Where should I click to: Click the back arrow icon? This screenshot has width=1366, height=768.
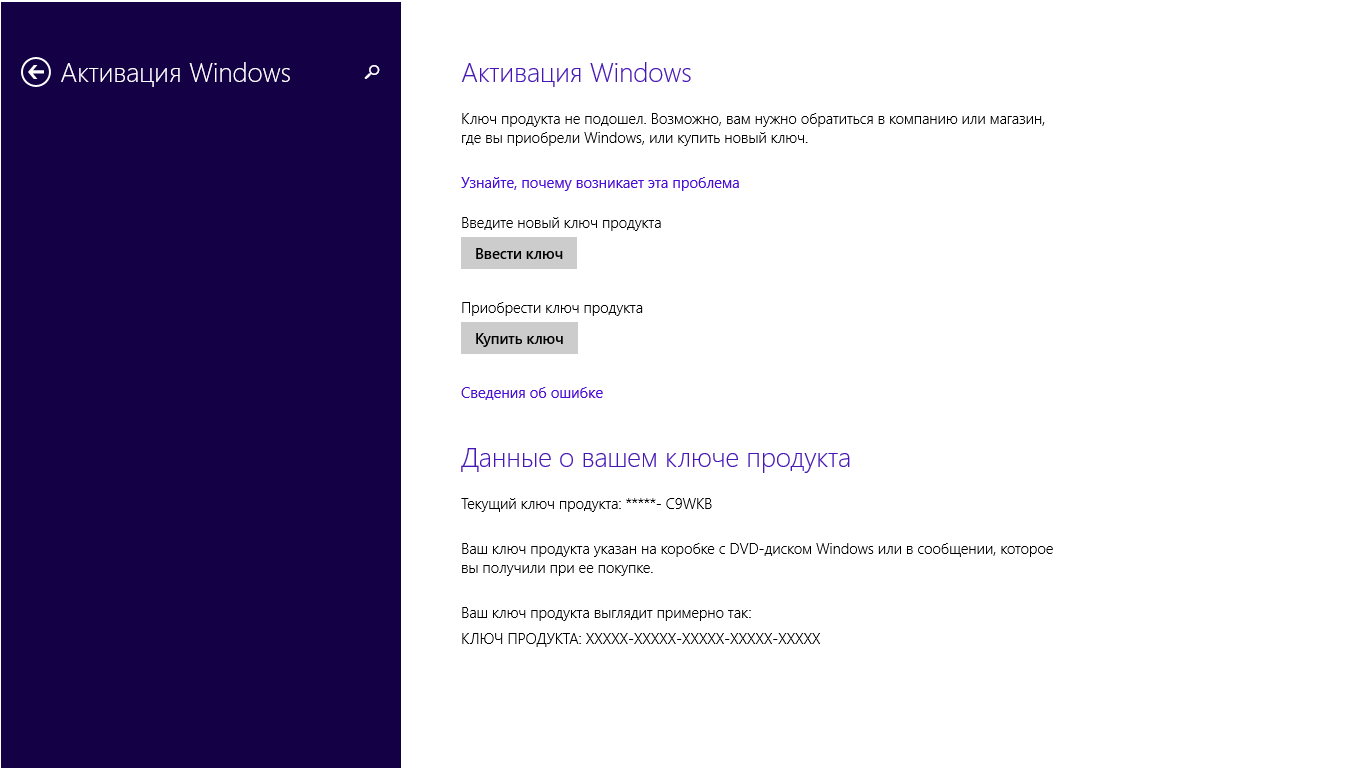point(36,73)
